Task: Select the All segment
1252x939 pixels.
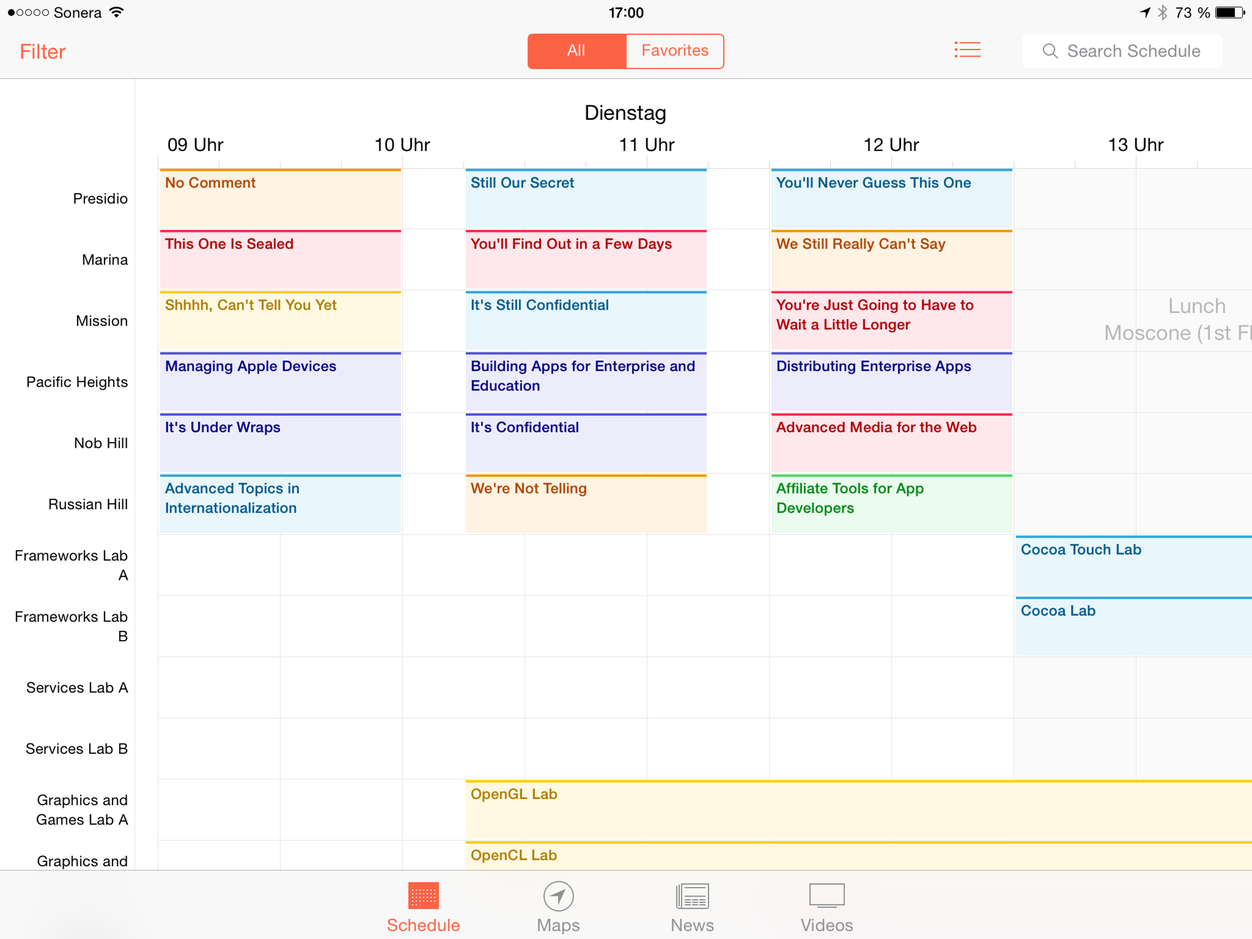Action: [577, 51]
